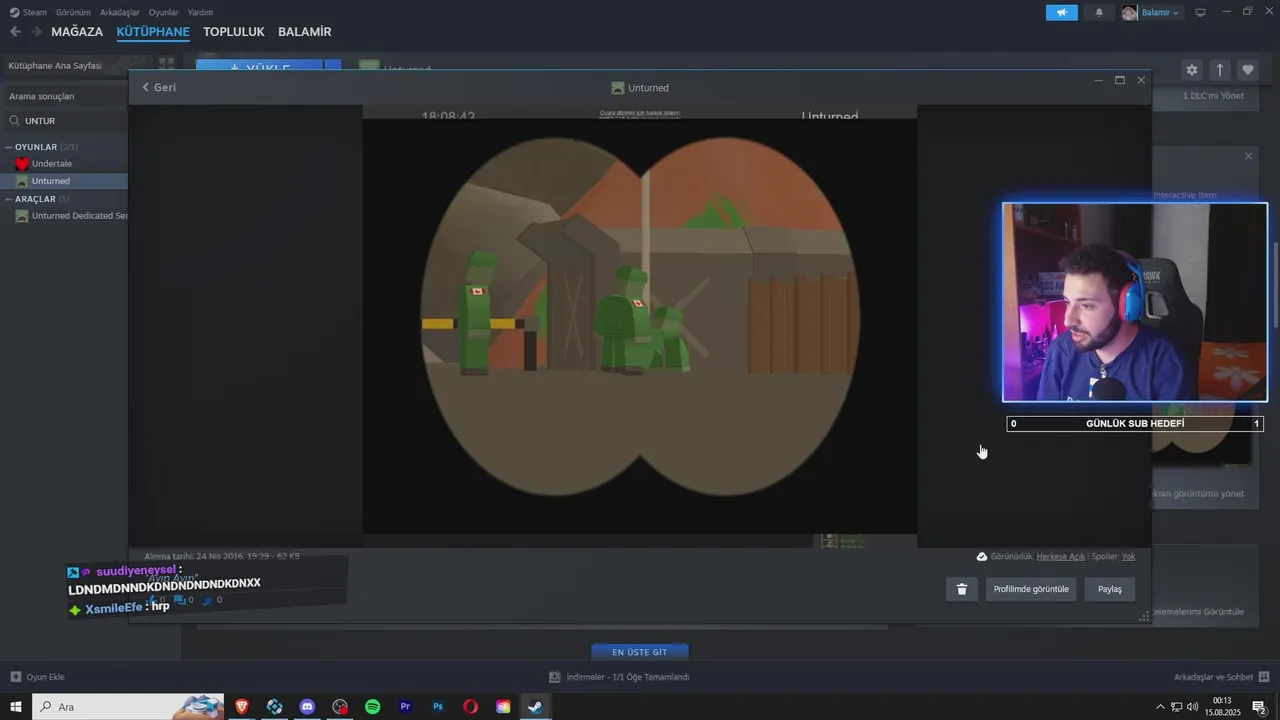Open the Oyunlar menu
The height and width of the screenshot is (720, 1280).
click(x=163, y=12)
